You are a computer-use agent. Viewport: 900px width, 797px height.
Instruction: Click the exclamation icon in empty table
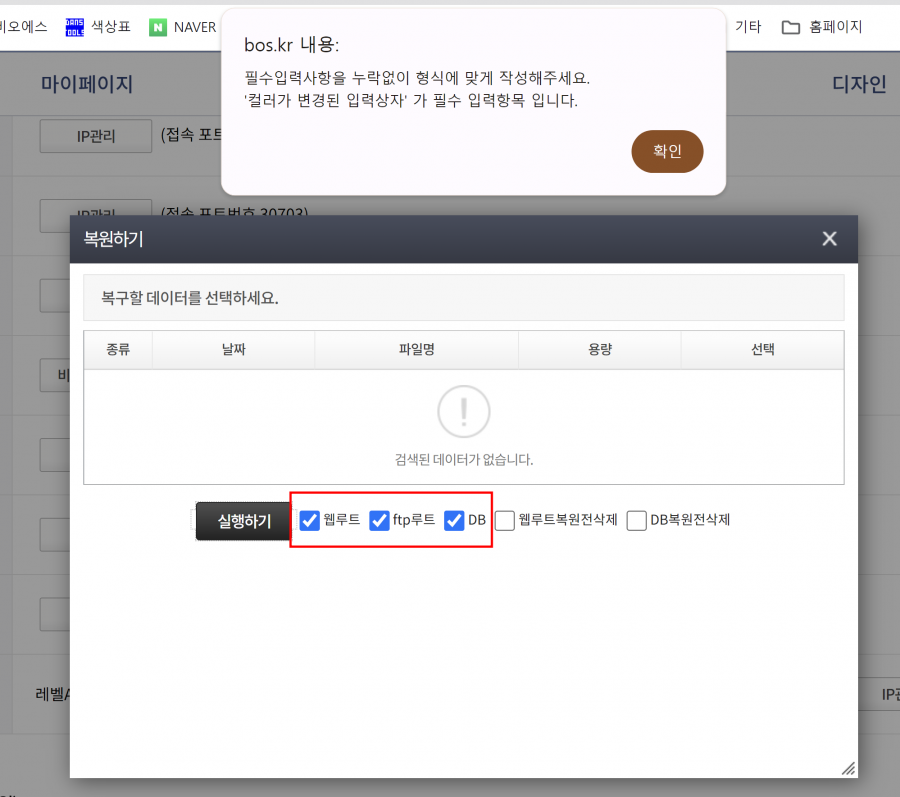click(x=463, y=411)
